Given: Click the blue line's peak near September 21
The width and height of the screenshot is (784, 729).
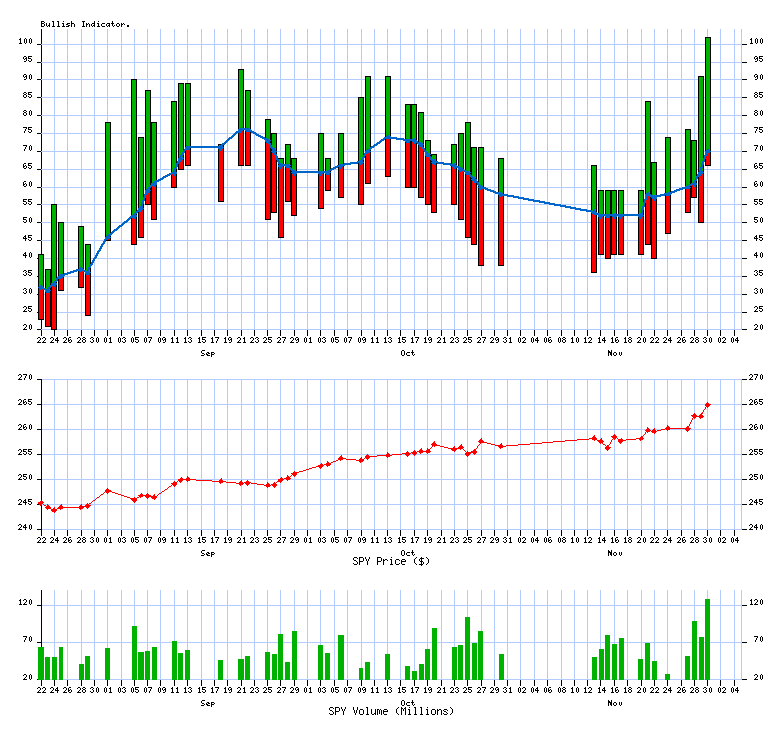Looking at the screenshot, I should coord(241,129).
